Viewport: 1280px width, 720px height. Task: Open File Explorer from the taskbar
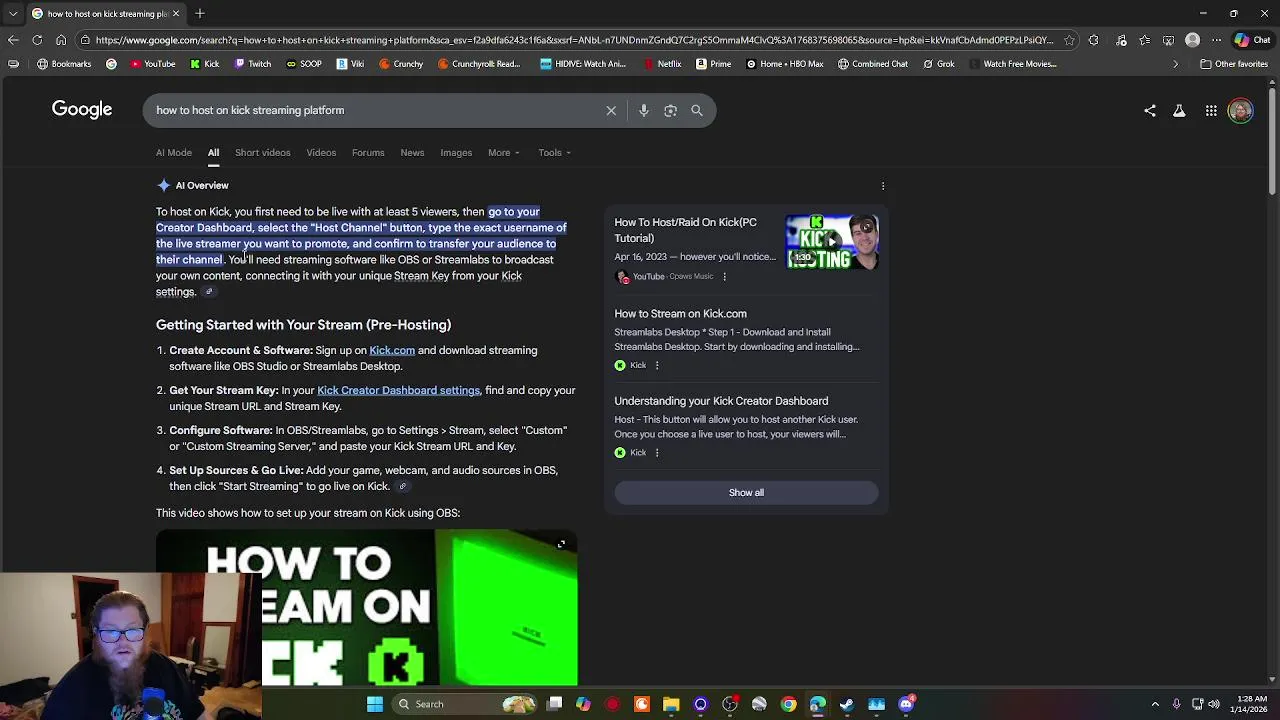(x=671, y=704)
